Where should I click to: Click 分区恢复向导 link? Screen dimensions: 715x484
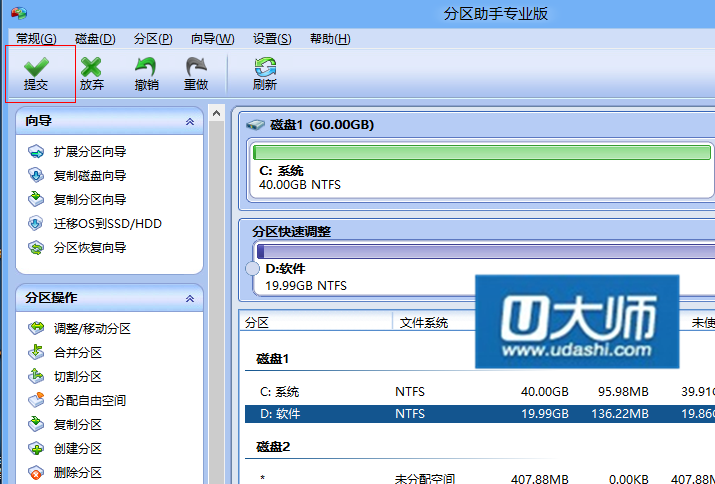click(89, 248)
